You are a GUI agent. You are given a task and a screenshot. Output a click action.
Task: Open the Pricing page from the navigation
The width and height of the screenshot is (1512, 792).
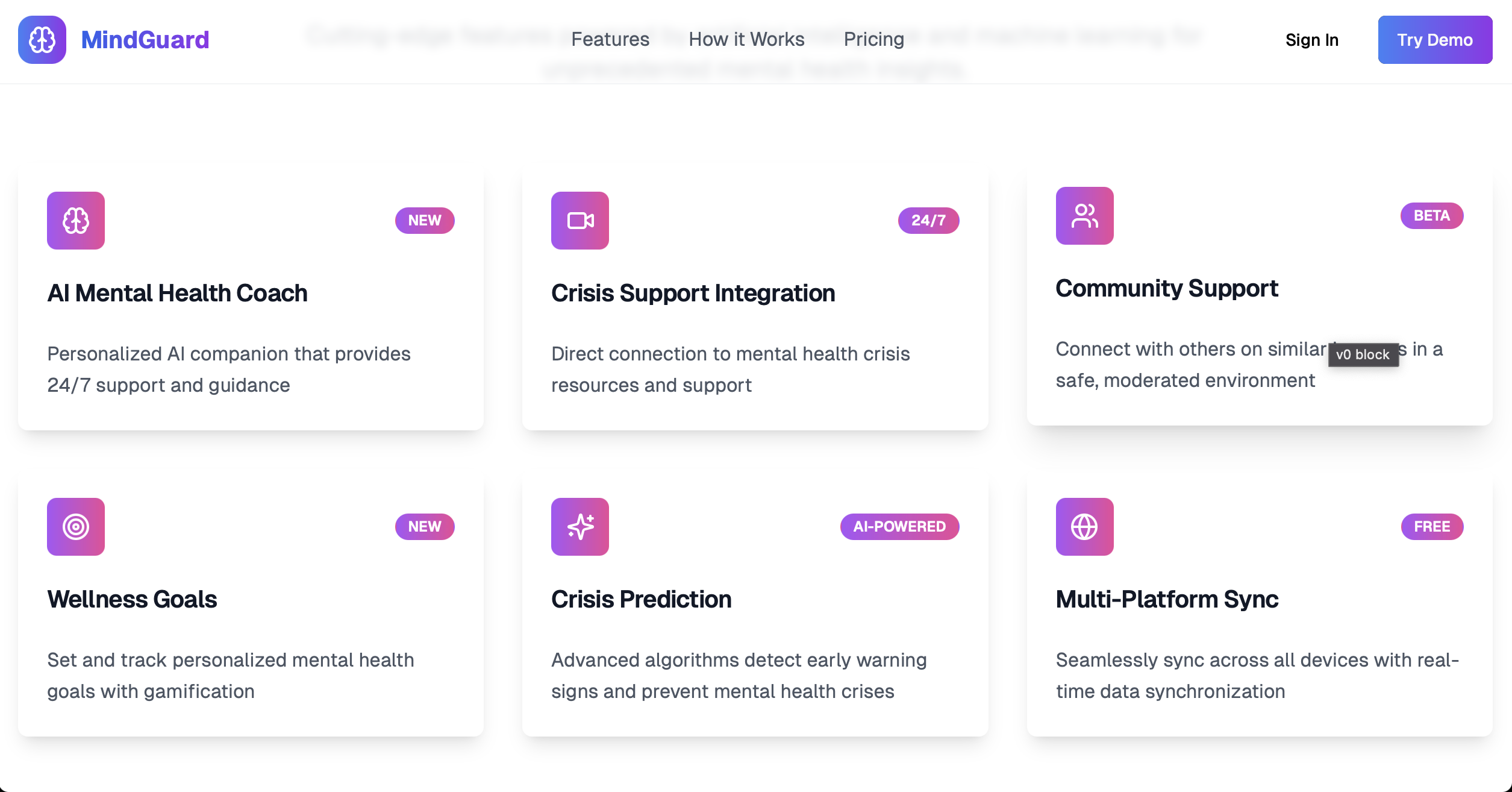[873, 39]
